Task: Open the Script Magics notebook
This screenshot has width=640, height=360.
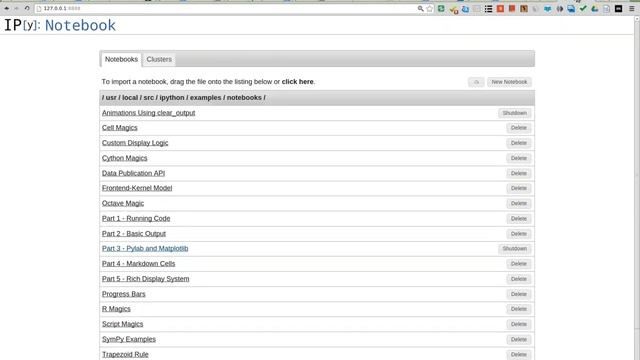Action: pos(122,324)
